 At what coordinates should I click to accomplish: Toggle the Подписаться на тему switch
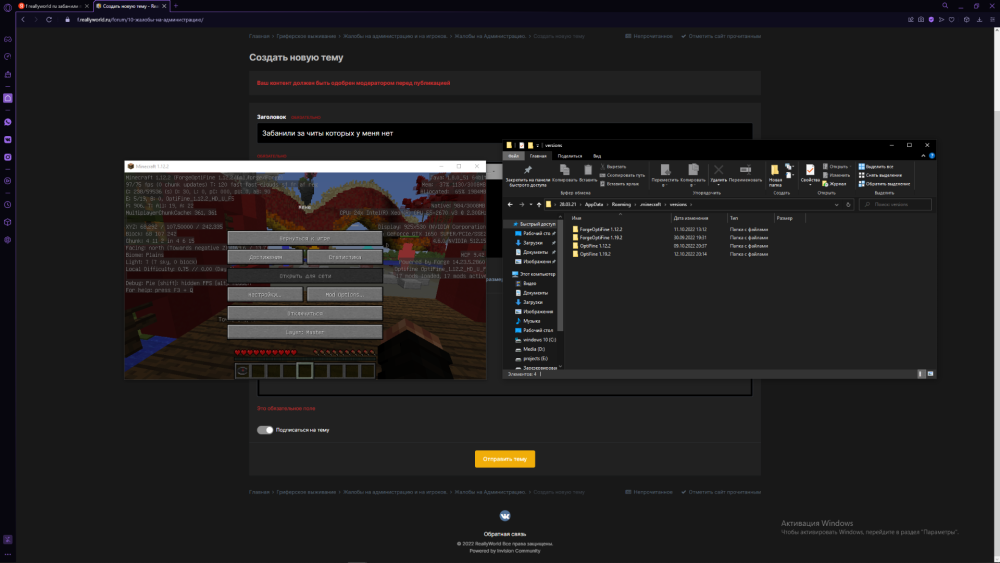[265, 430]
